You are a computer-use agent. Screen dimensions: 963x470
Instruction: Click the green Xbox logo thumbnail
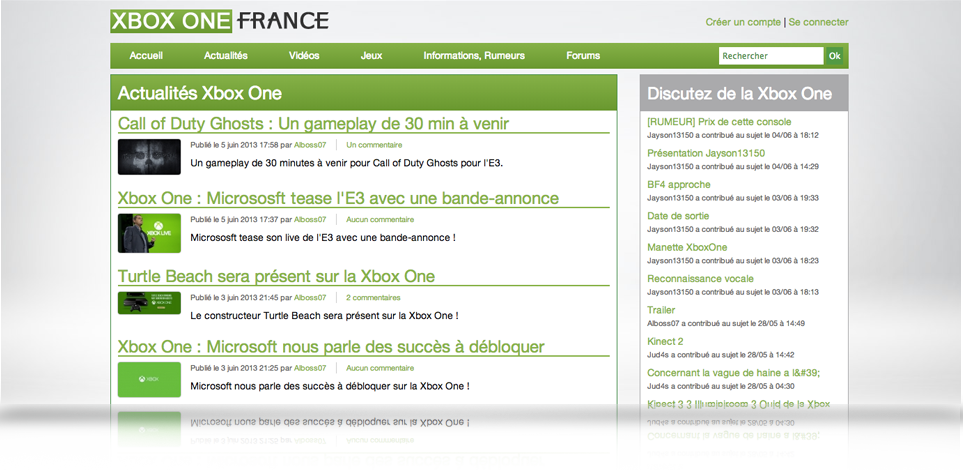[149, 379]
